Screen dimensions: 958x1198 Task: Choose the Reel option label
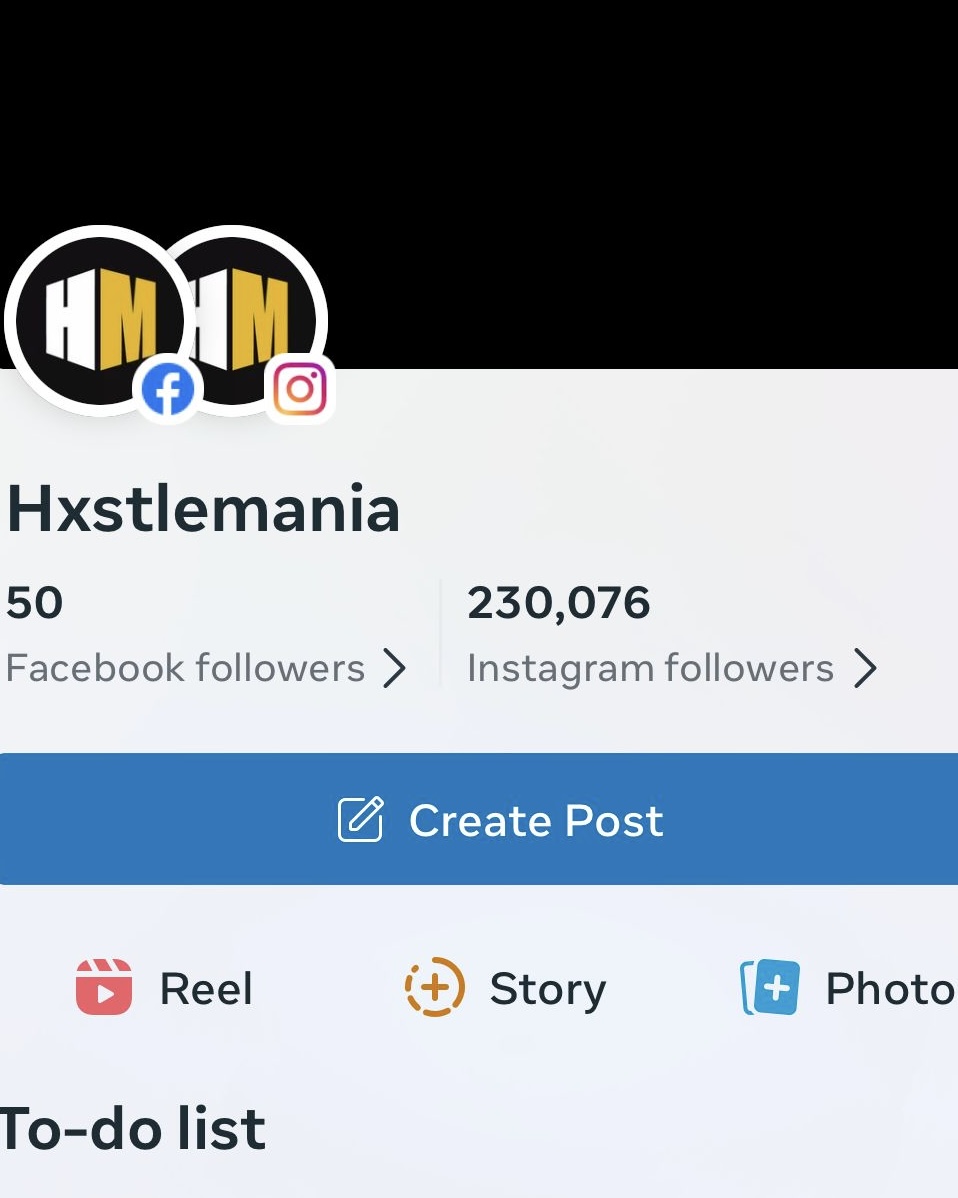[206, 989]
